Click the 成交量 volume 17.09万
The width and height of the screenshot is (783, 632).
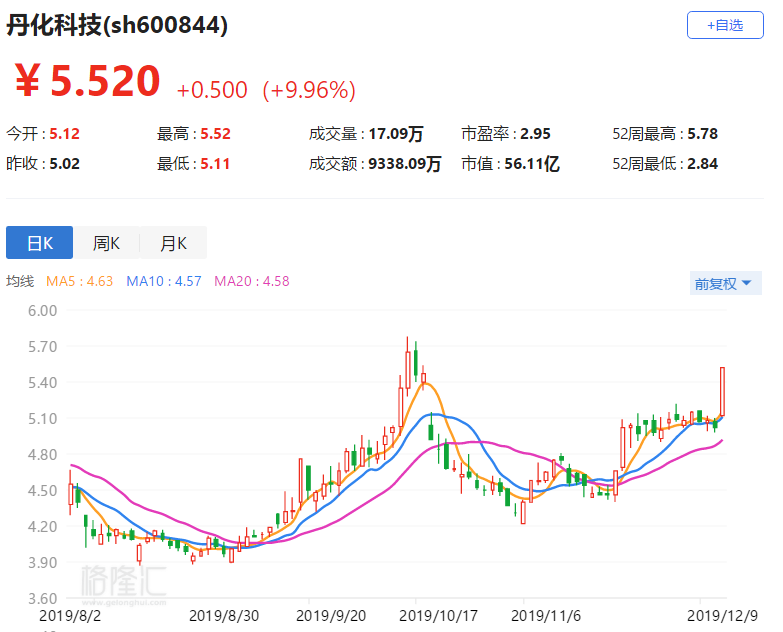click(396, 134)
